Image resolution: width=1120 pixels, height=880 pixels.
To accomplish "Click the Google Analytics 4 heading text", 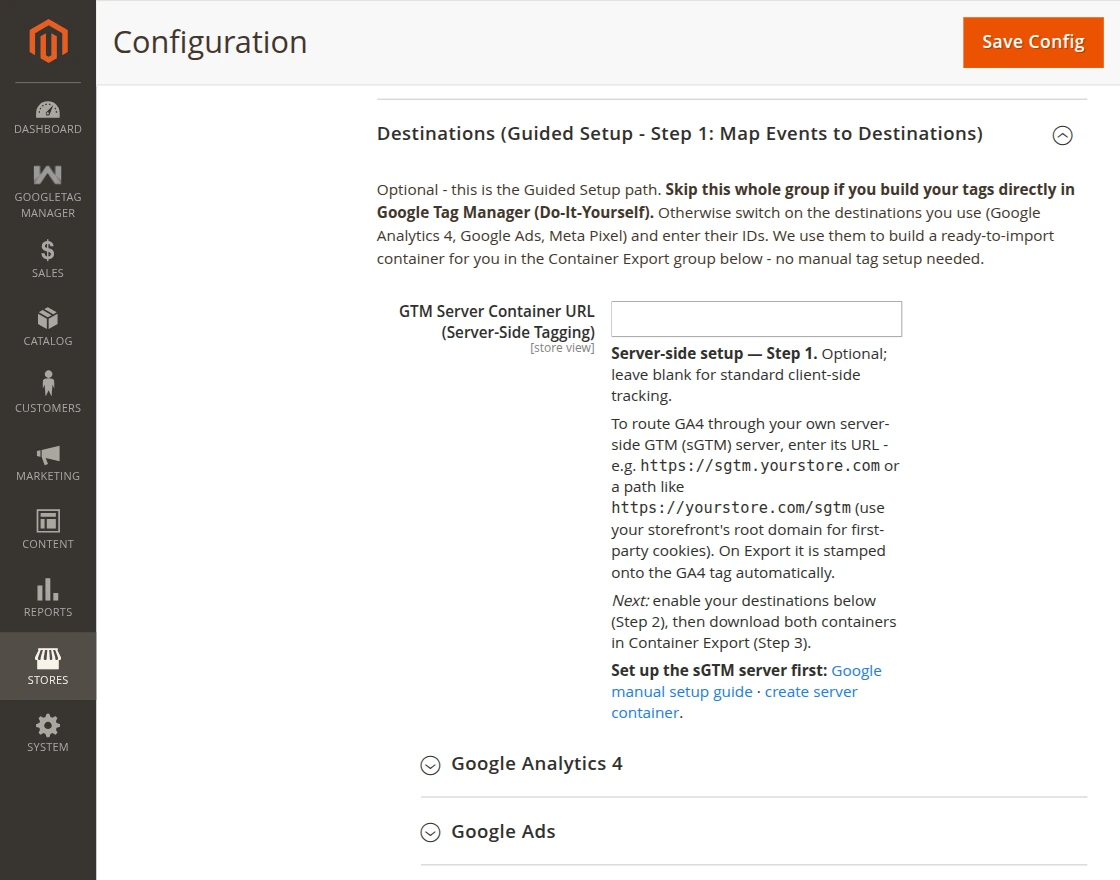I will tap(536, 764).
